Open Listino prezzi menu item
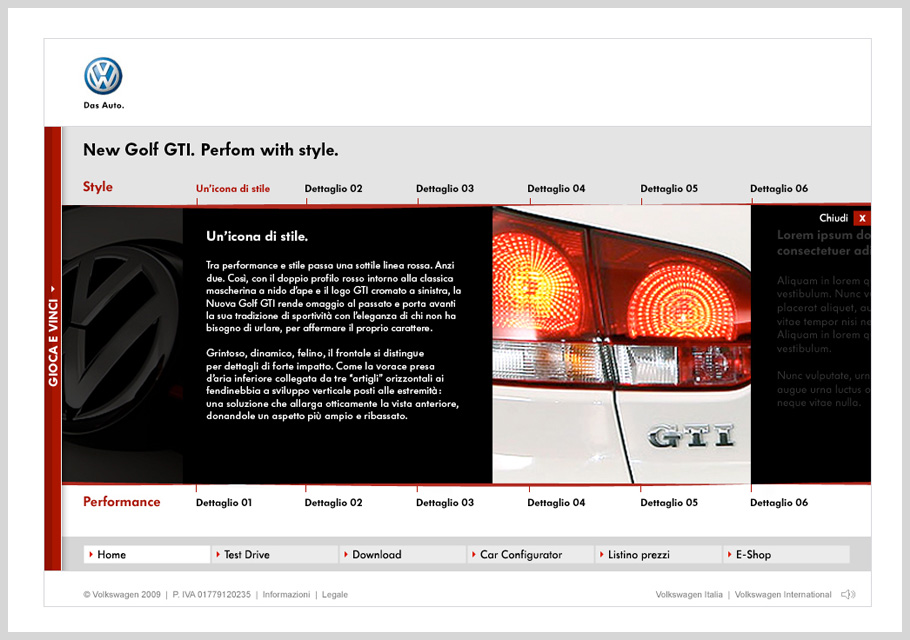 [658, 555]
